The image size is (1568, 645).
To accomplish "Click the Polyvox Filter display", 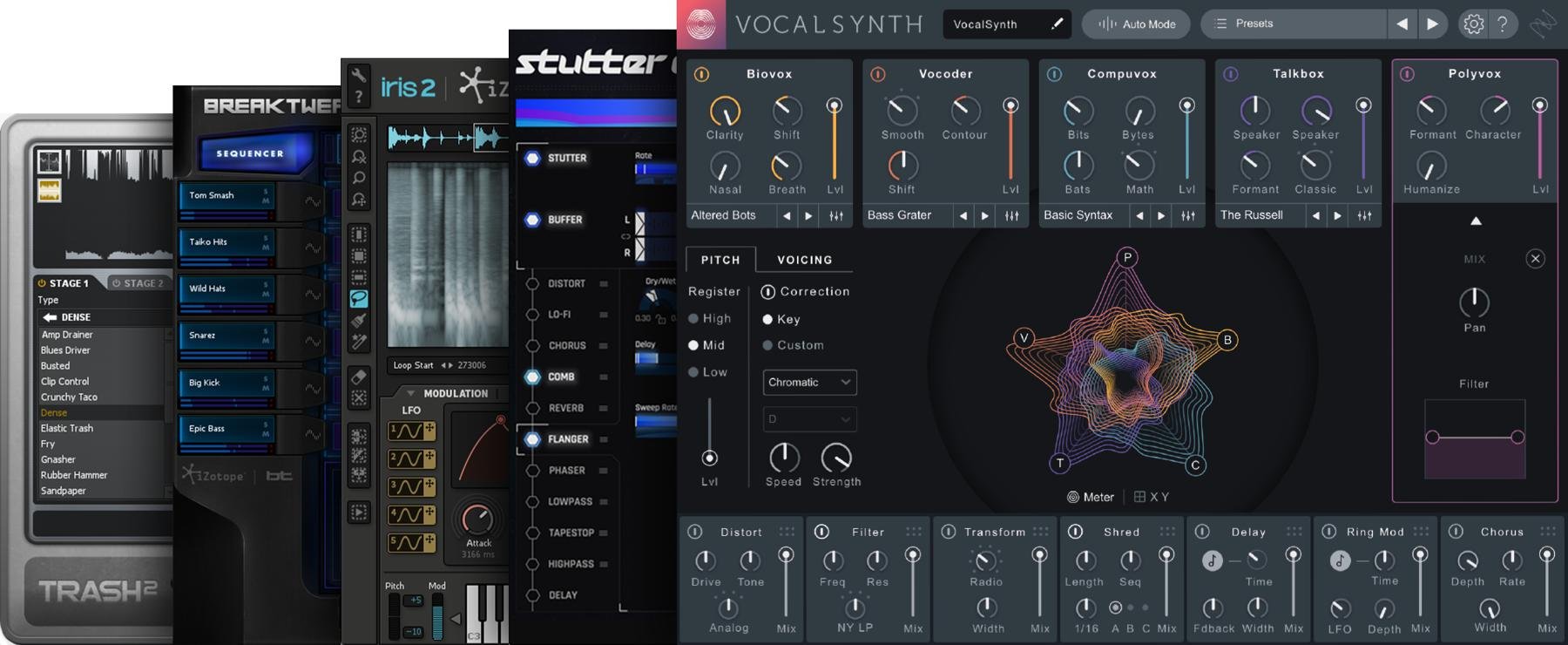I will pyautogui.click(x=1475, y=438).
